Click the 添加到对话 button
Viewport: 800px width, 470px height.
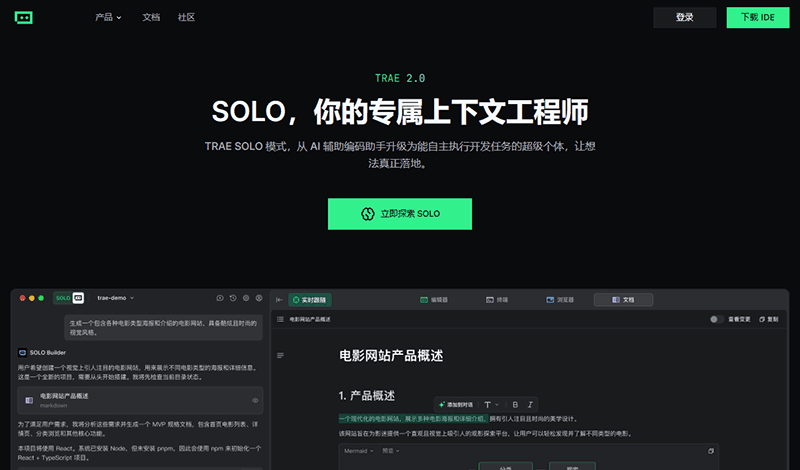456,405
